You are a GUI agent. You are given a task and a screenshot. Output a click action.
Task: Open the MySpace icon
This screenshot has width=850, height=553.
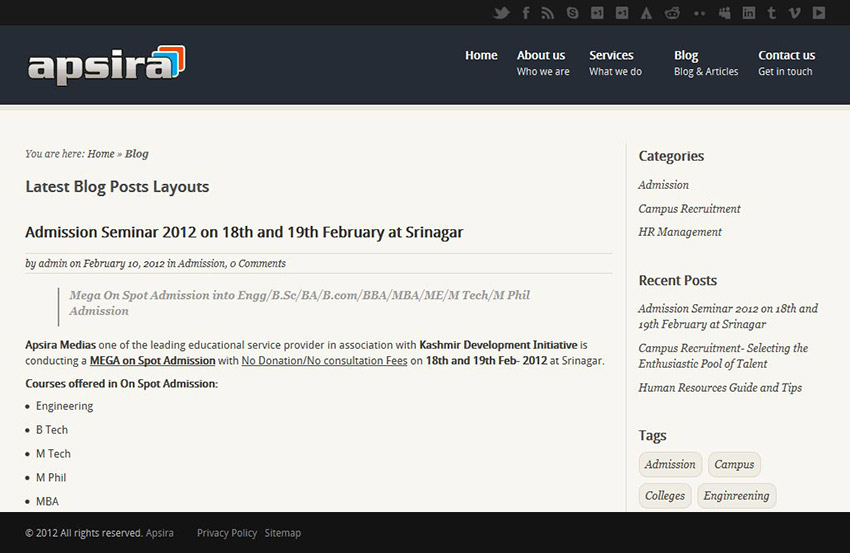tap(724, 12)
